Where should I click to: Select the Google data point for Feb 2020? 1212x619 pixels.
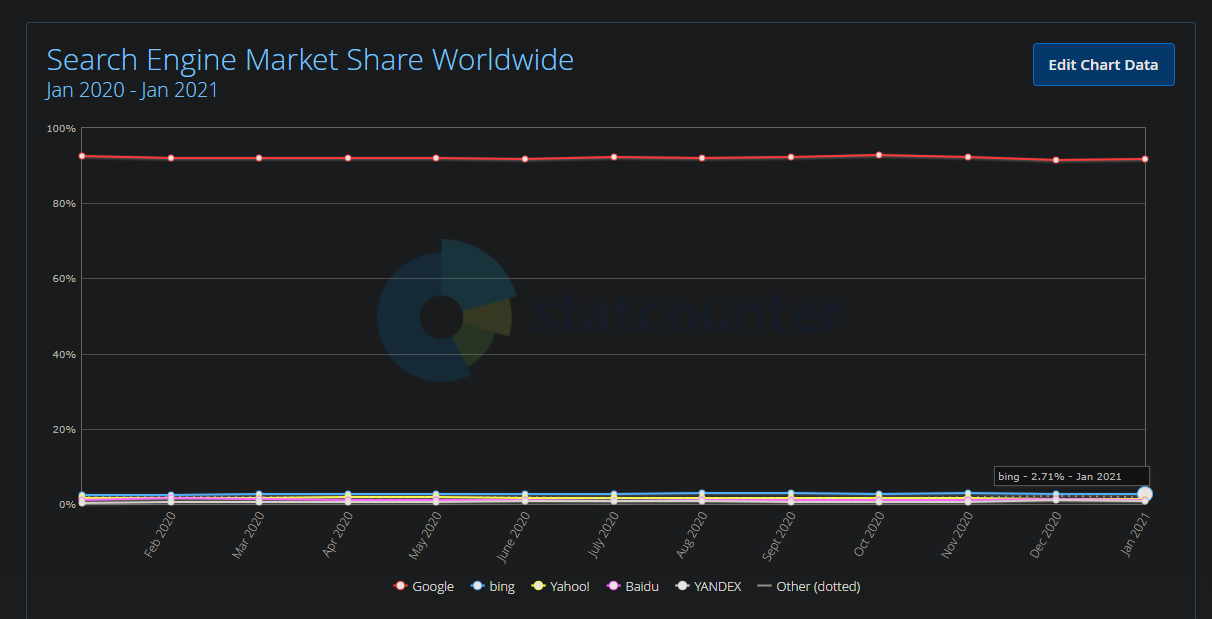tap(171, 158)
